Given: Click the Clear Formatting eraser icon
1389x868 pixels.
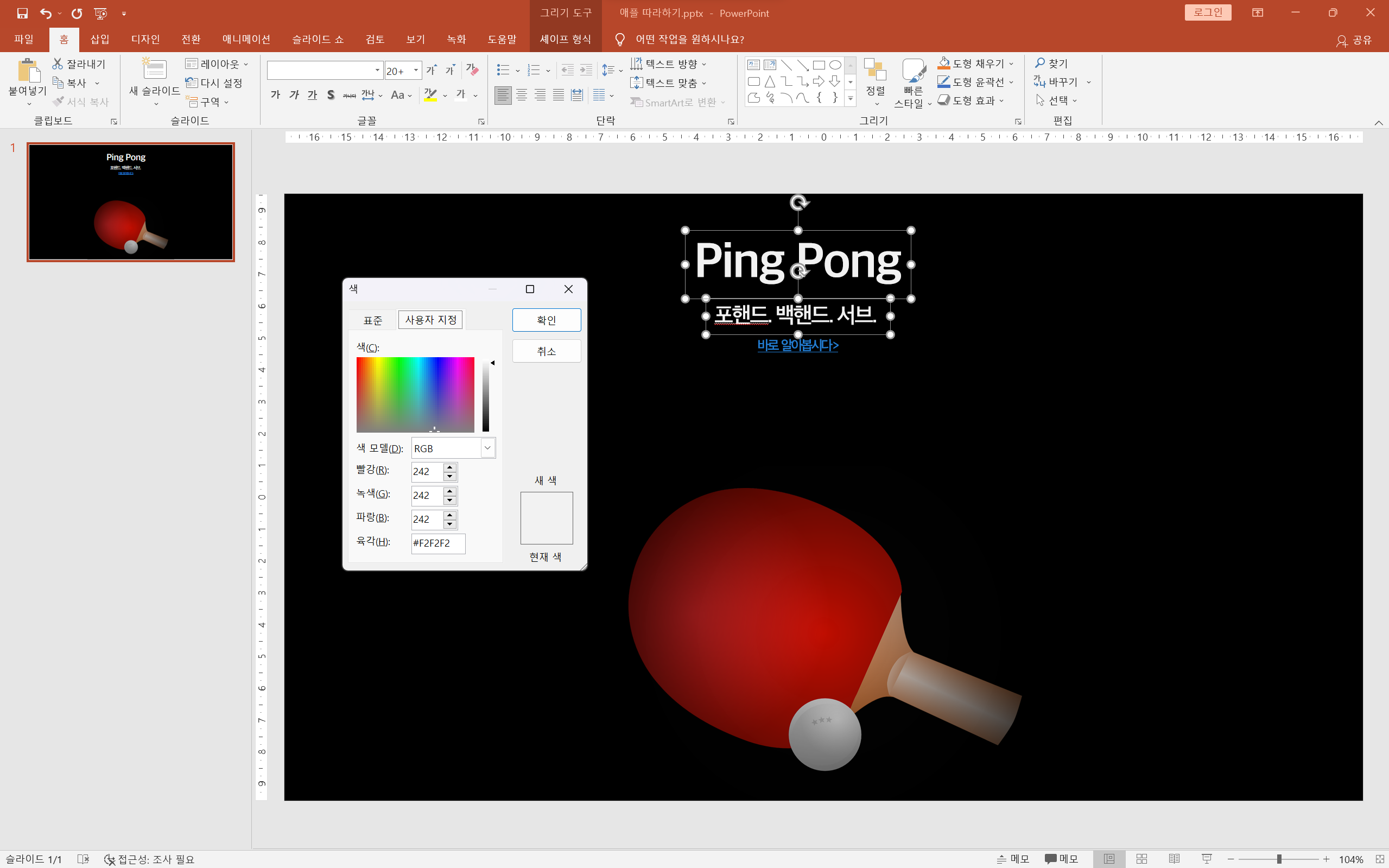Looking at the screenshot, I should point(472,70).
